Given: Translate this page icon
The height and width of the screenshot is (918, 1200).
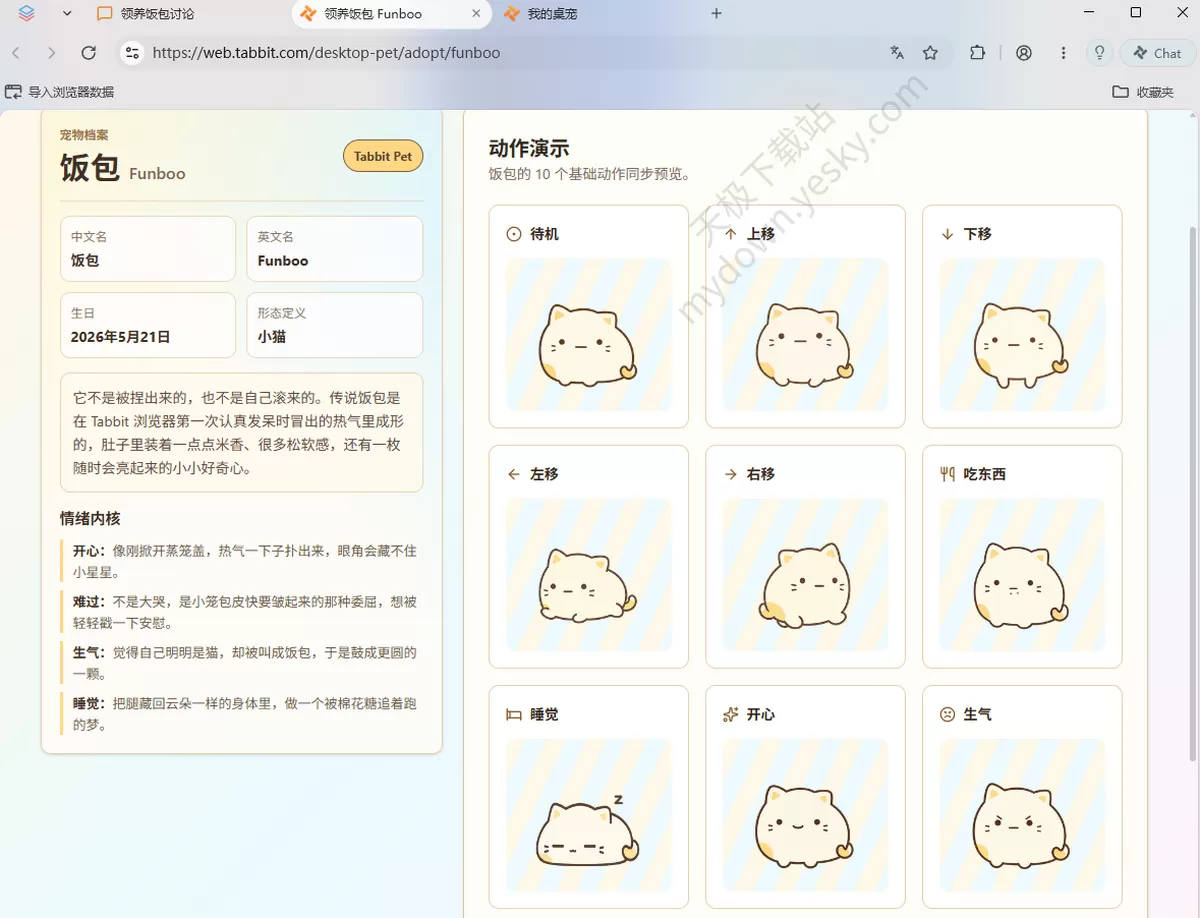Looking at the screenshot, I should [x=897, y=53].
